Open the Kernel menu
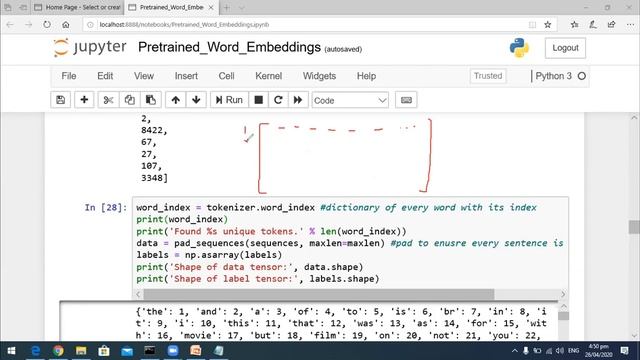Screen dimensions: 640x360 click(269, 76)
